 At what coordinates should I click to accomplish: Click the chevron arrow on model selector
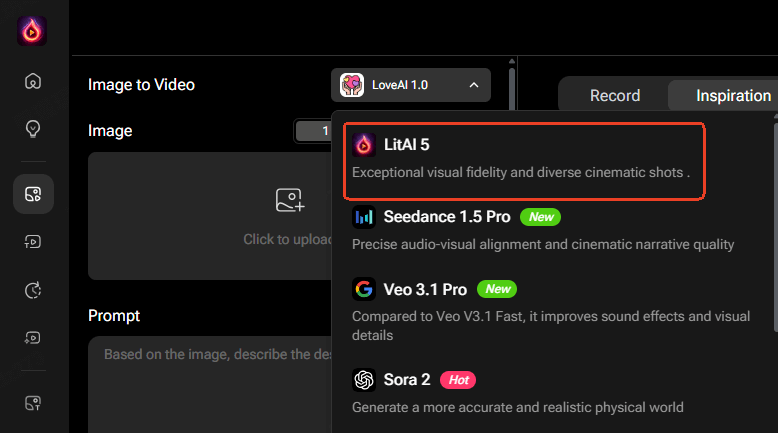tap(473, 85)
